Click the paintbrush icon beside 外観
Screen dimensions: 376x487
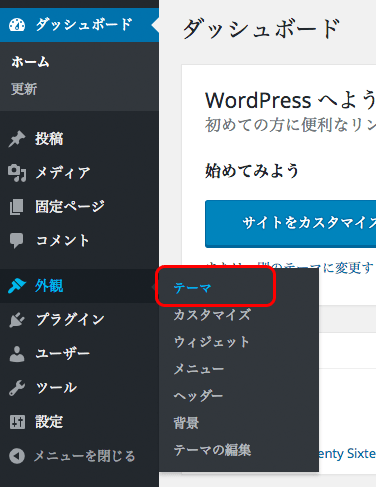coord(17,286)
